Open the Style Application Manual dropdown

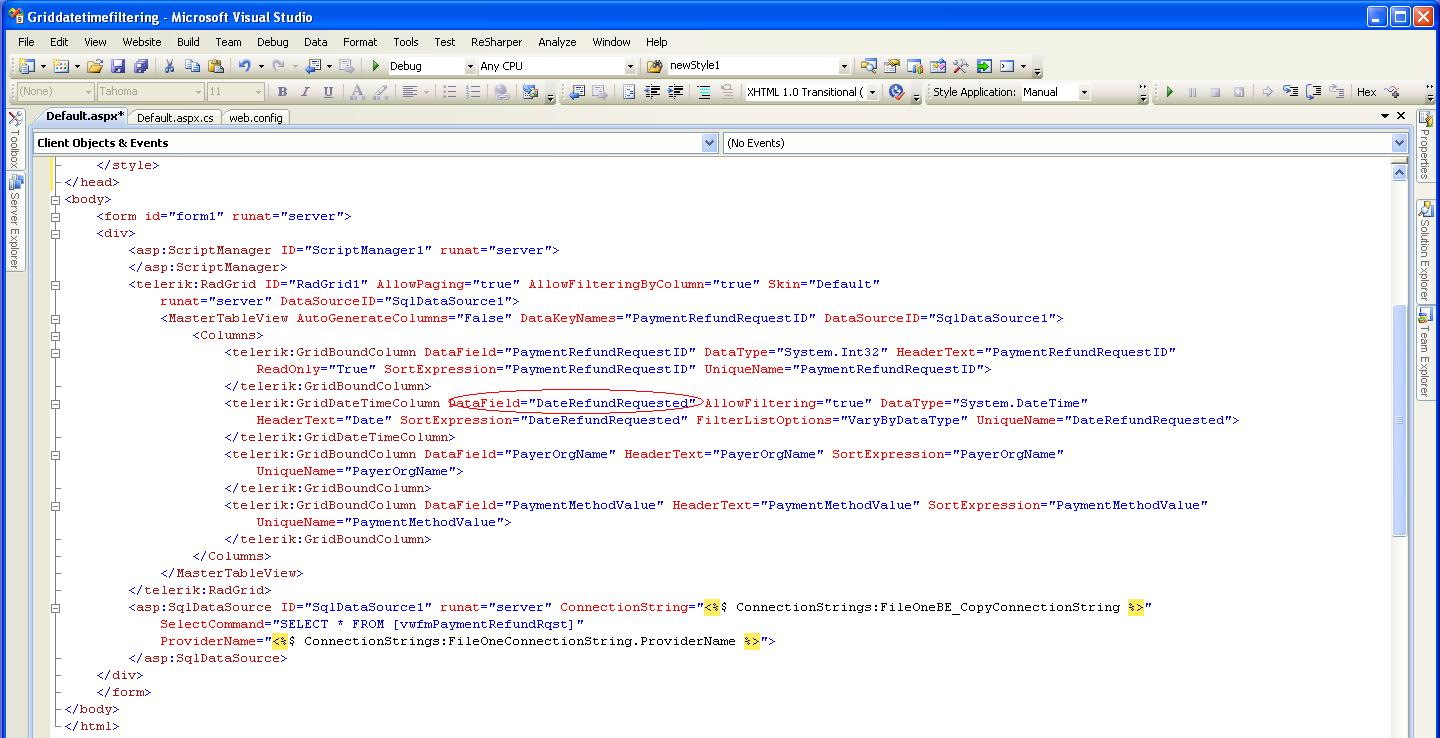tap(1084, 92)
